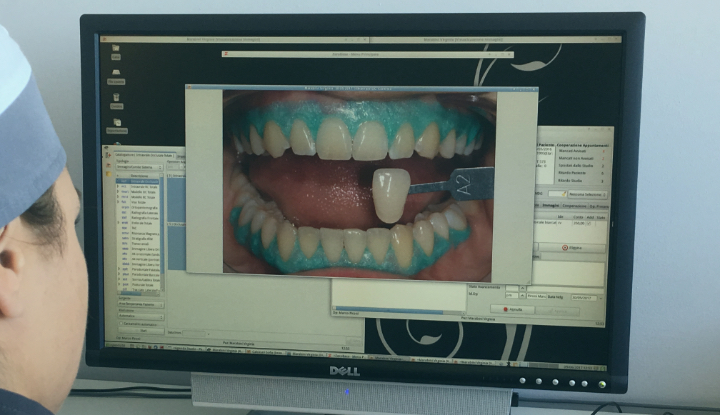Click the Selezione input field in catalog window

pos(194,332)
